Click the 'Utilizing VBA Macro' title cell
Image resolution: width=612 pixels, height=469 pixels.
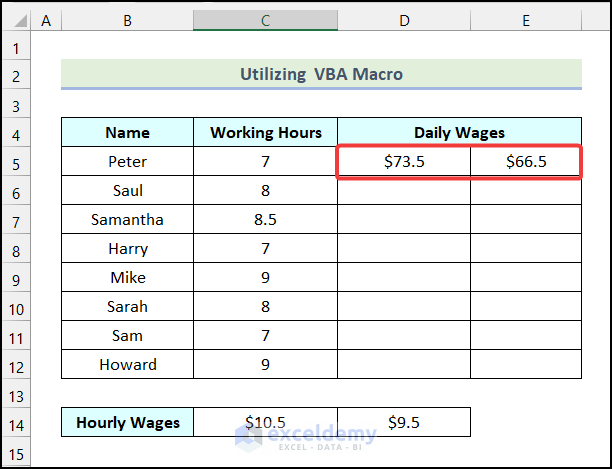coord(321,74)
